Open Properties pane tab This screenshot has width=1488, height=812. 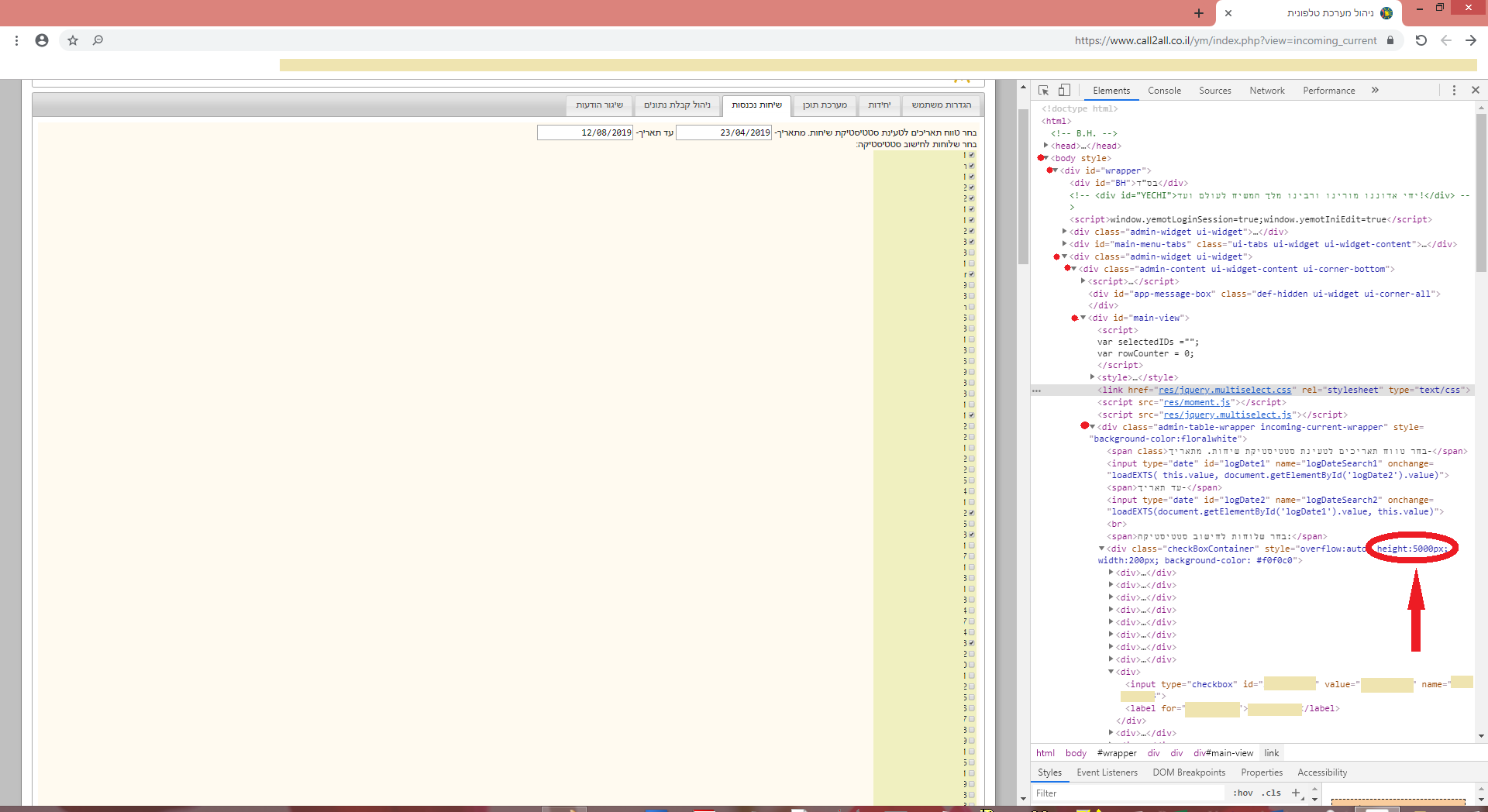point(1262,772)
